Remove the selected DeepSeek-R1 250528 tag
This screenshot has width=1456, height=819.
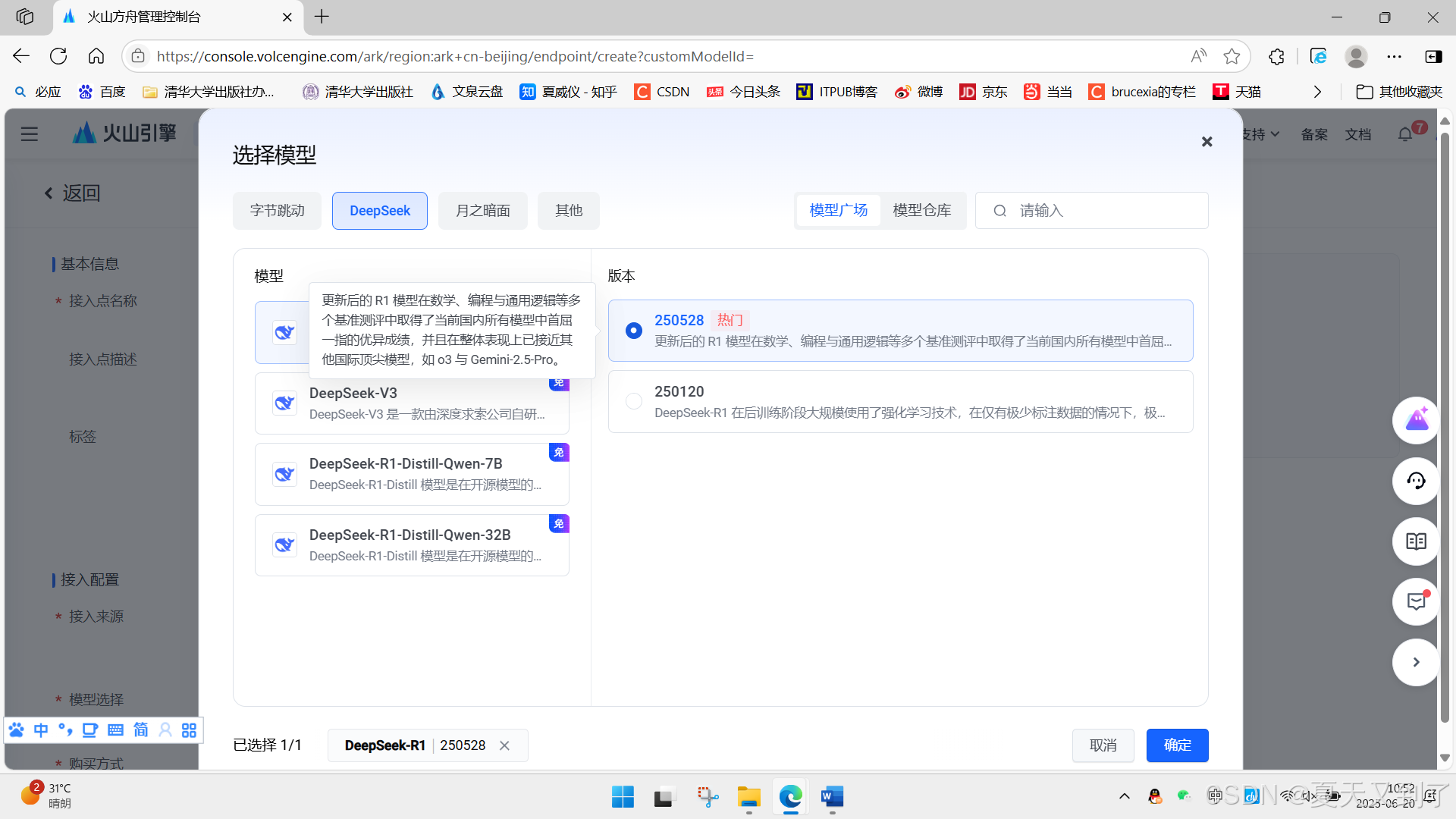point(504,745)
